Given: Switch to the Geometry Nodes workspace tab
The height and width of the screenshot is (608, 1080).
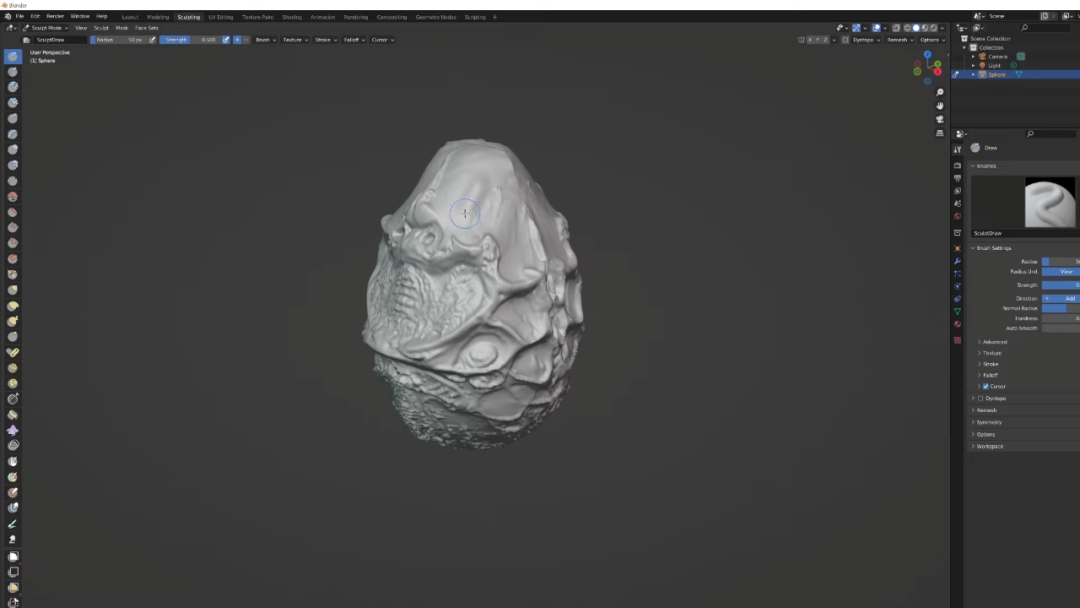Looking at the screenshot, I should click(x=435, y=17).
